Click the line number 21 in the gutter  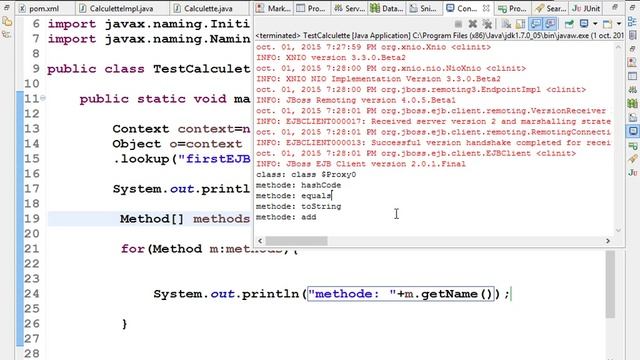(x=32, y=249)
